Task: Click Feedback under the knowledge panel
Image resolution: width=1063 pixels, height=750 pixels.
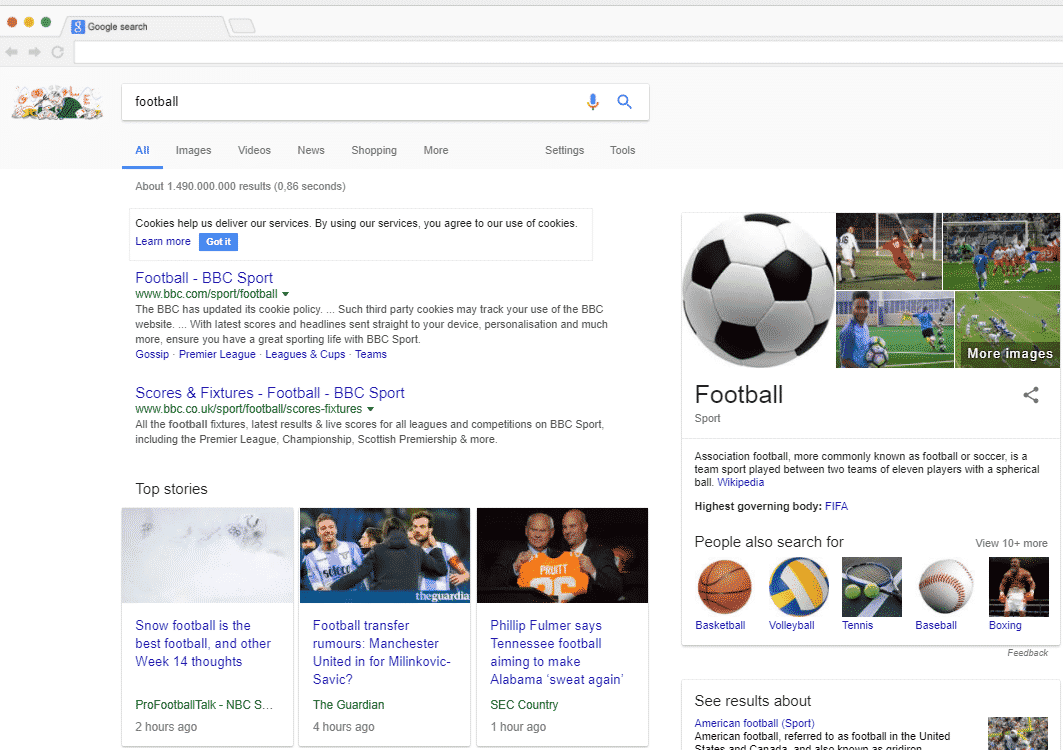Action: pos(1027,653)
